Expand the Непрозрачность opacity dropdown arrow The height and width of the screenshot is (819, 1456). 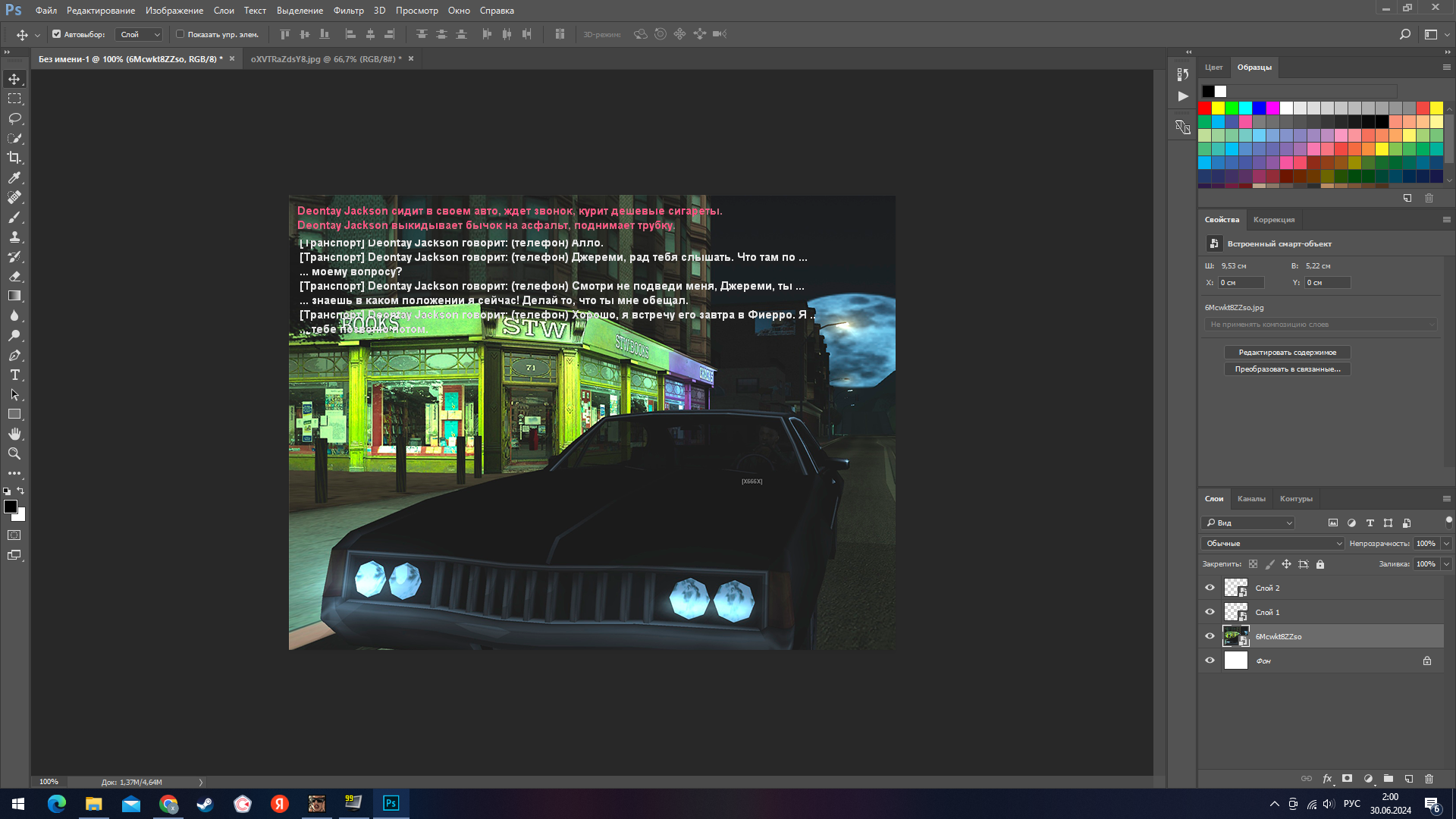click(1446, 544)
